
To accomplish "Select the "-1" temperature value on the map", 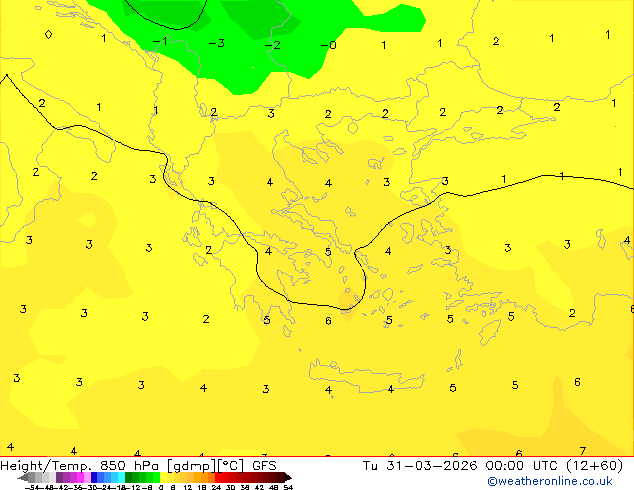I will 160,41.
